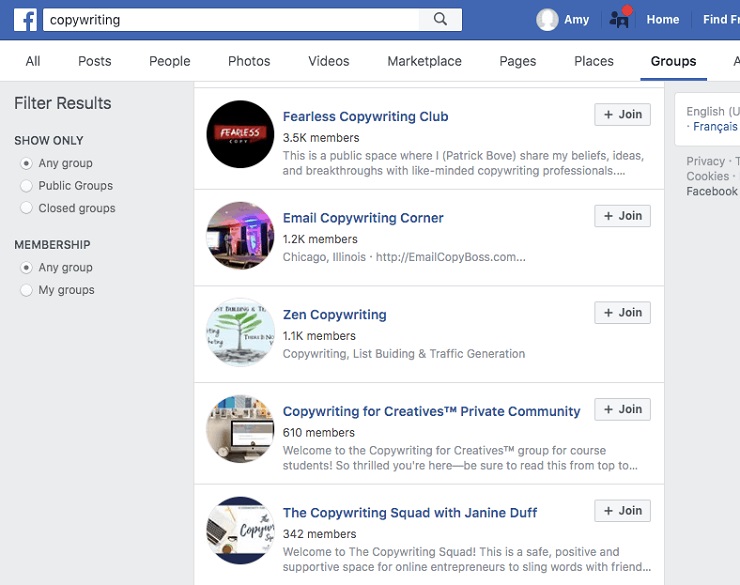Select Any group under Show Only
Viewport: 740px width, 585px height.
click(x=26, y=163)
